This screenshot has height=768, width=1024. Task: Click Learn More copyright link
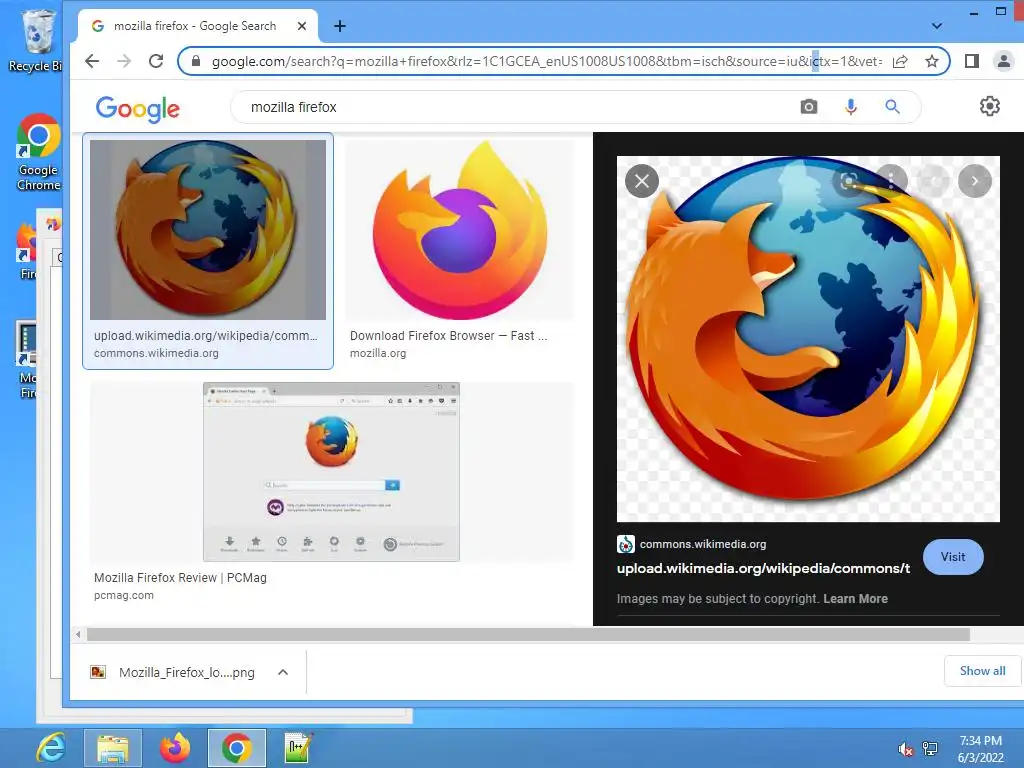coord(855,599)
